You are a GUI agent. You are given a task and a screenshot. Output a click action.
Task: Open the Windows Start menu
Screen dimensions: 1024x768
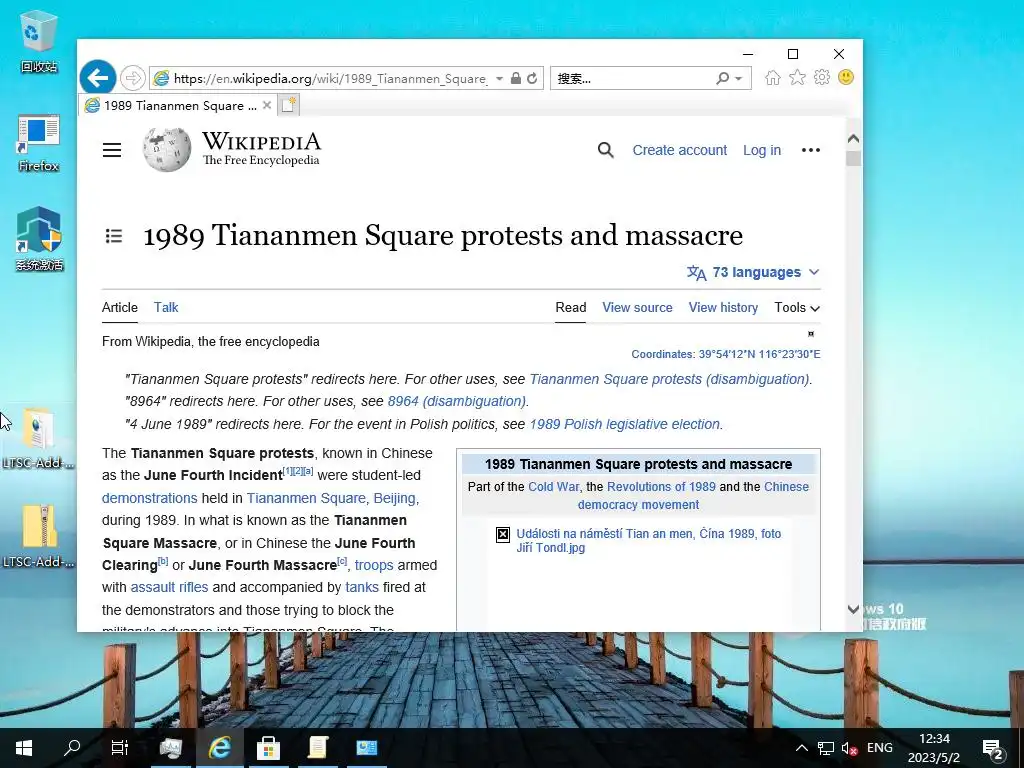[24, 748]
